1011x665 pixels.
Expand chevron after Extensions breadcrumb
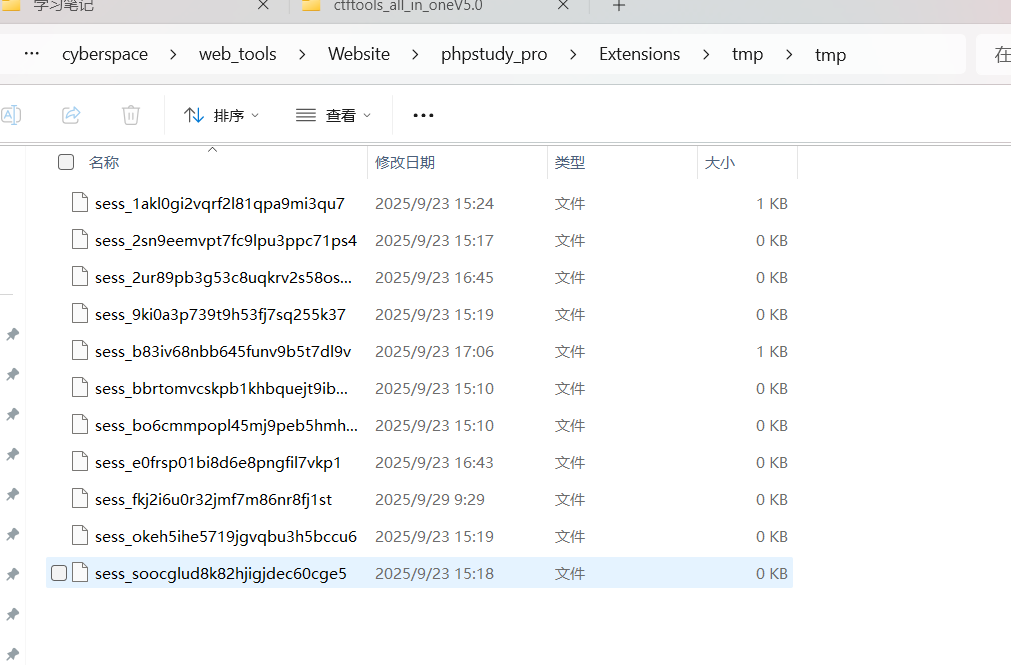[x=706, y=55]
